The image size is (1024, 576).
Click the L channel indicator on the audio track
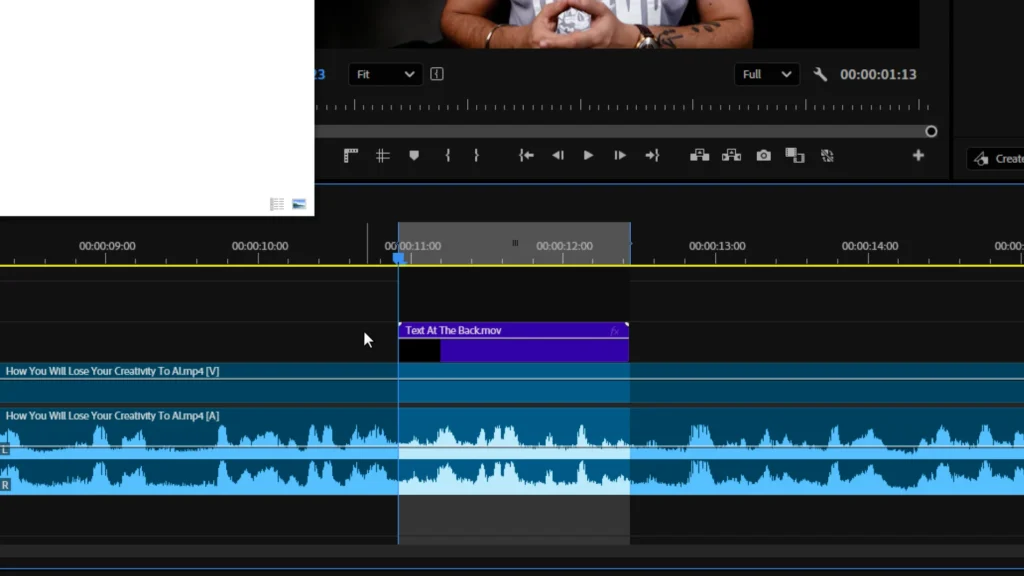5,449
